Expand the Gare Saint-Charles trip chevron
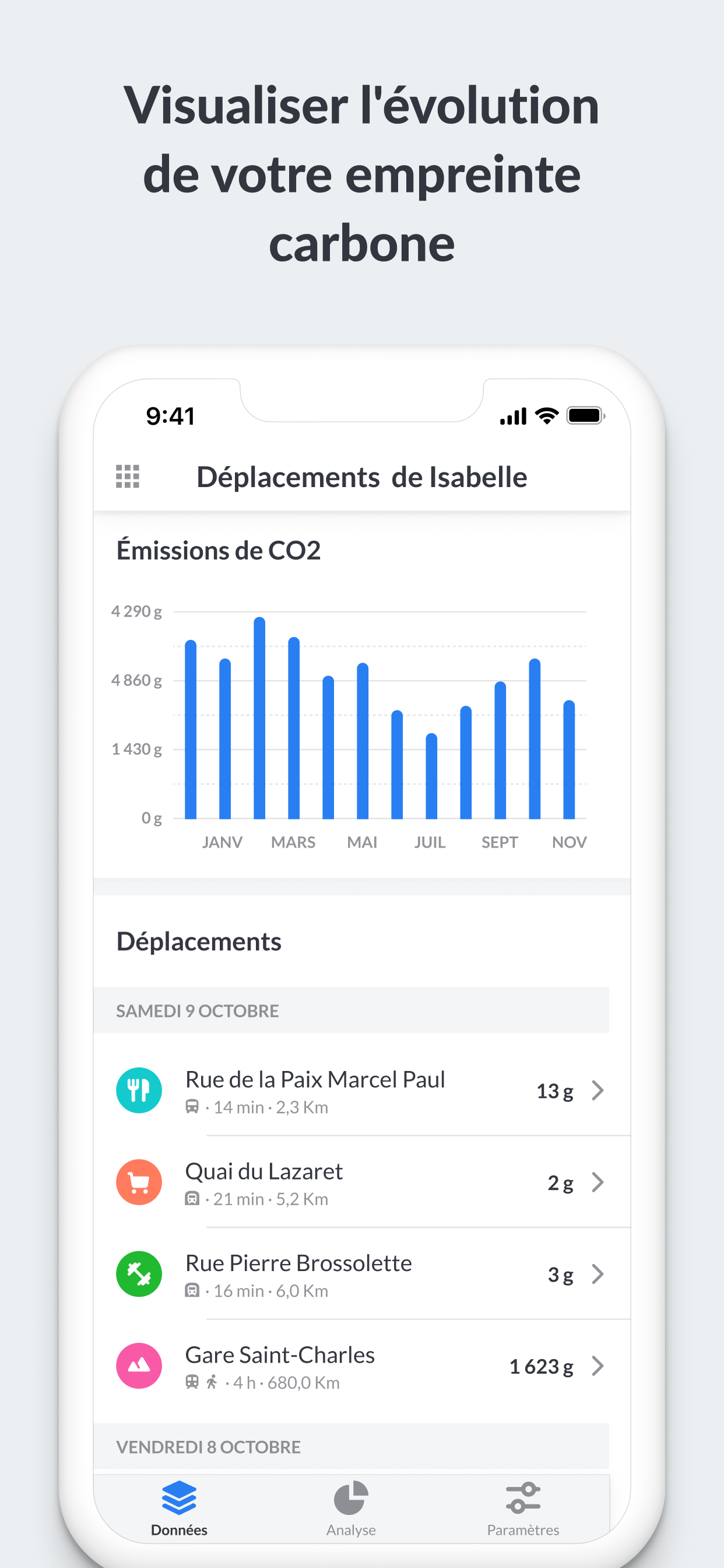The image size is (724, 1568). pos(598,1366)
